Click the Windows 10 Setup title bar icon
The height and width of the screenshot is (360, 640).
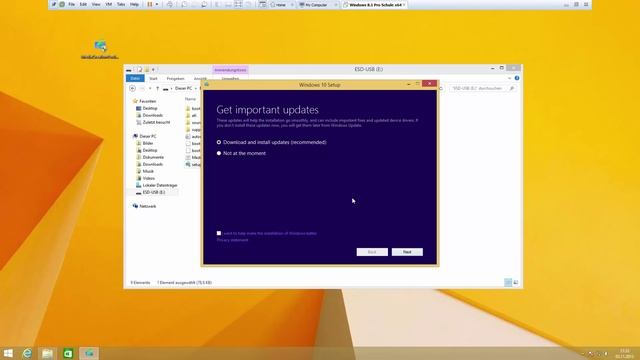(x=207, y=84)
